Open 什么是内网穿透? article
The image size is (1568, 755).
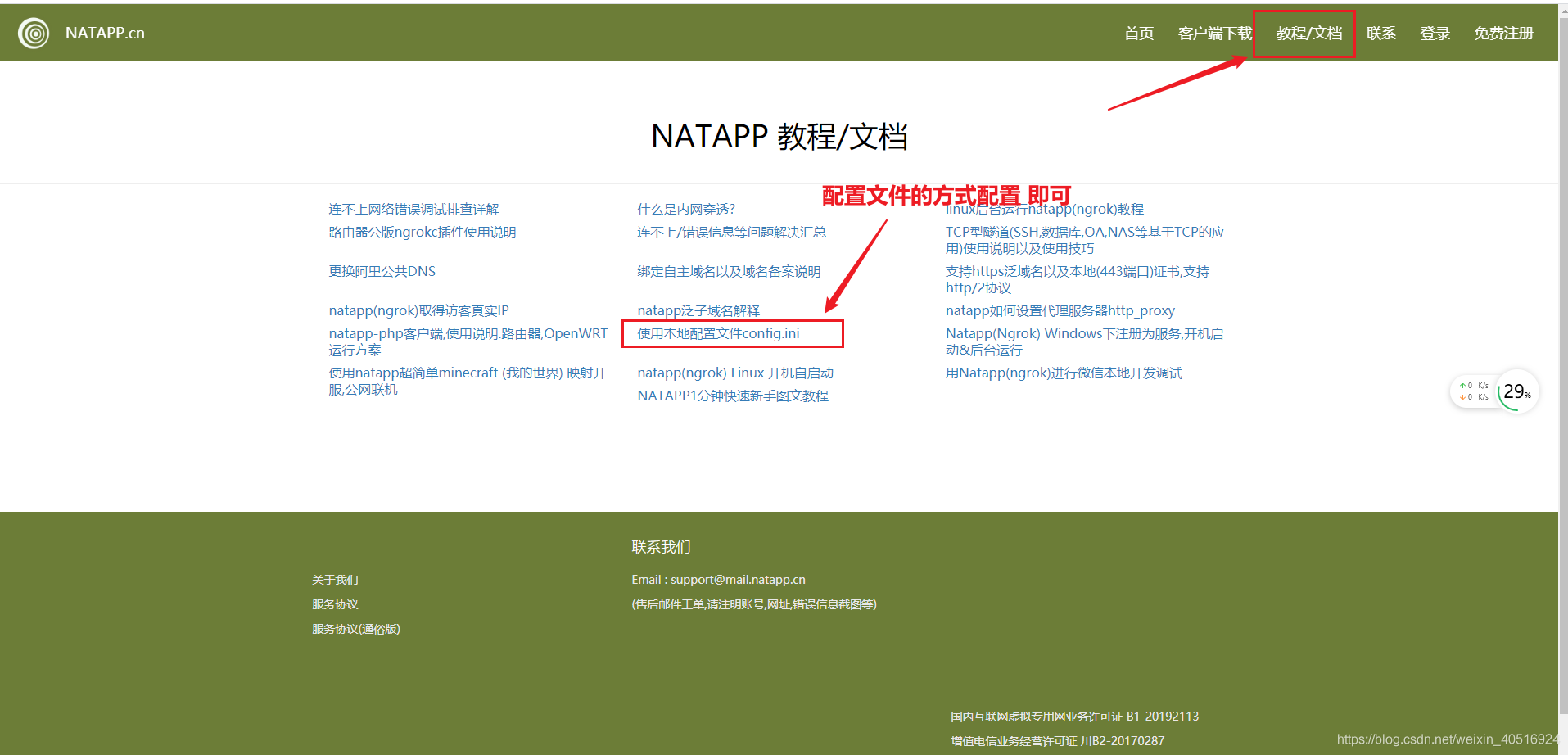pos(686,210)
